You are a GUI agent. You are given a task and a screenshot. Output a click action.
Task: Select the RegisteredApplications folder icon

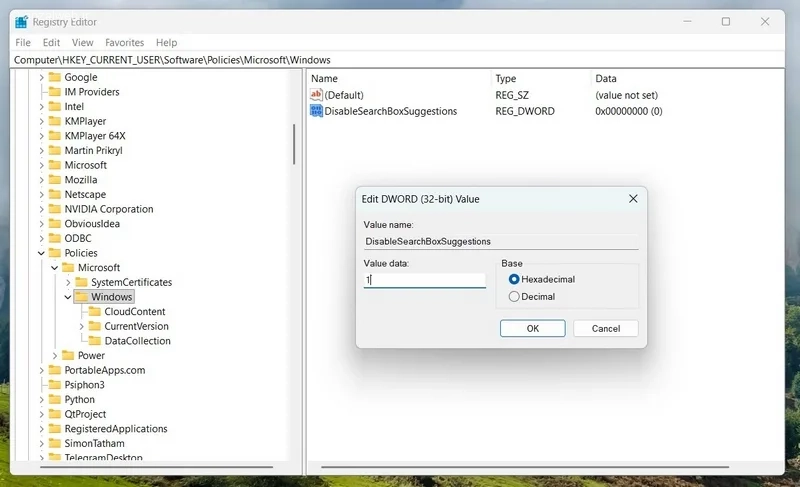point(55,429)
